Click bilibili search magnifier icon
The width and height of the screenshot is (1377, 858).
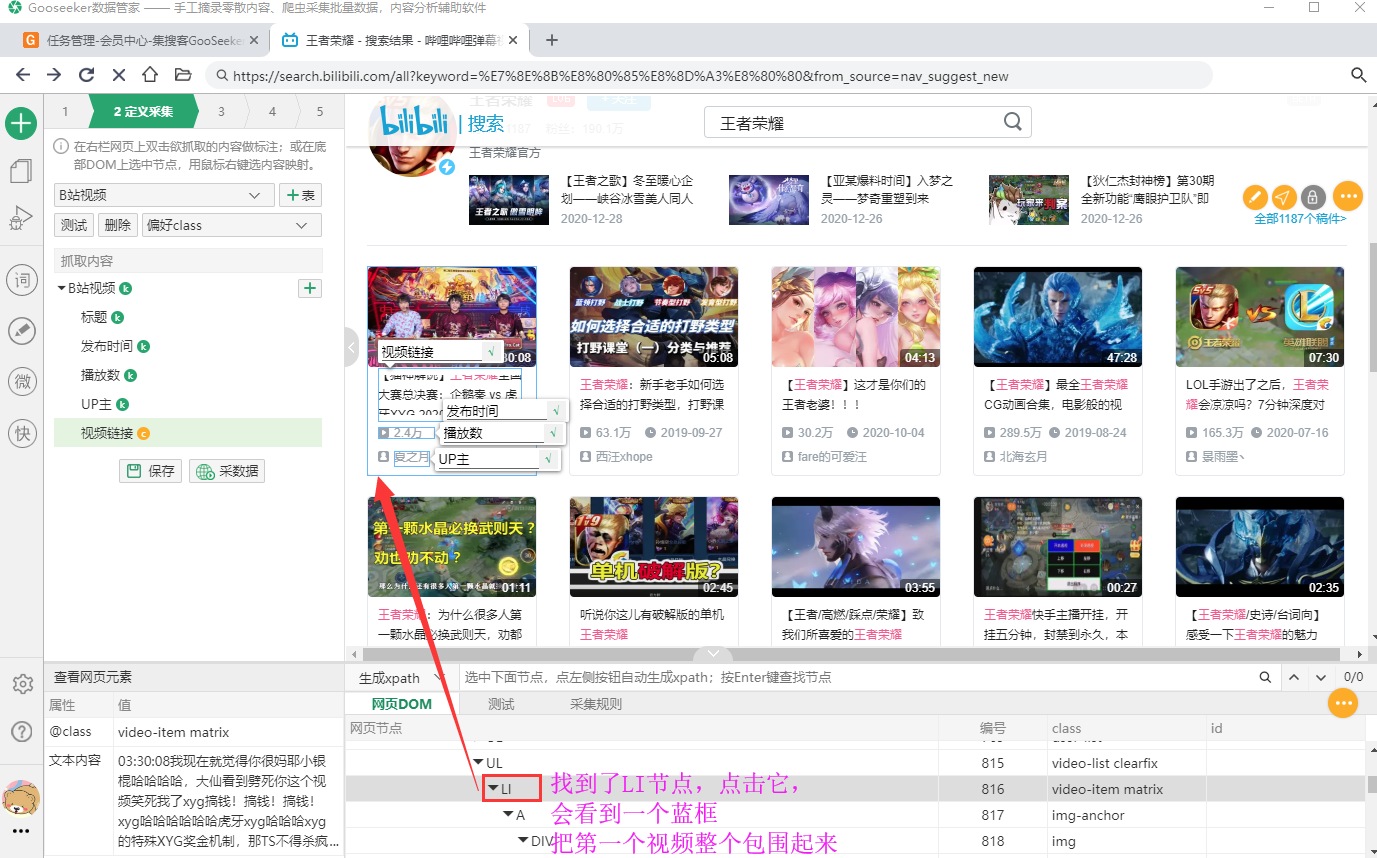pos(1012,121)
